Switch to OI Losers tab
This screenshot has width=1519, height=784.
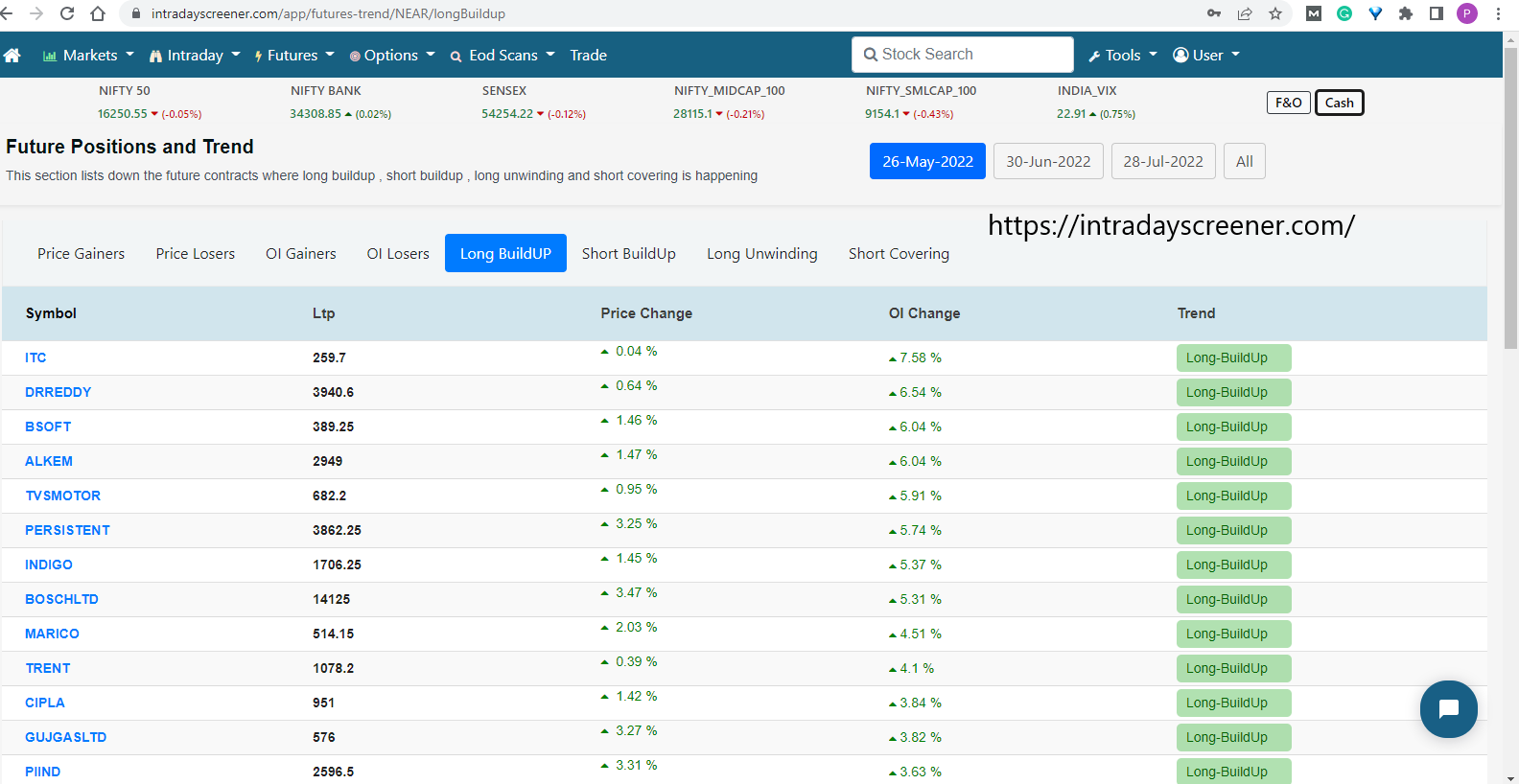[x=398, y=253]
